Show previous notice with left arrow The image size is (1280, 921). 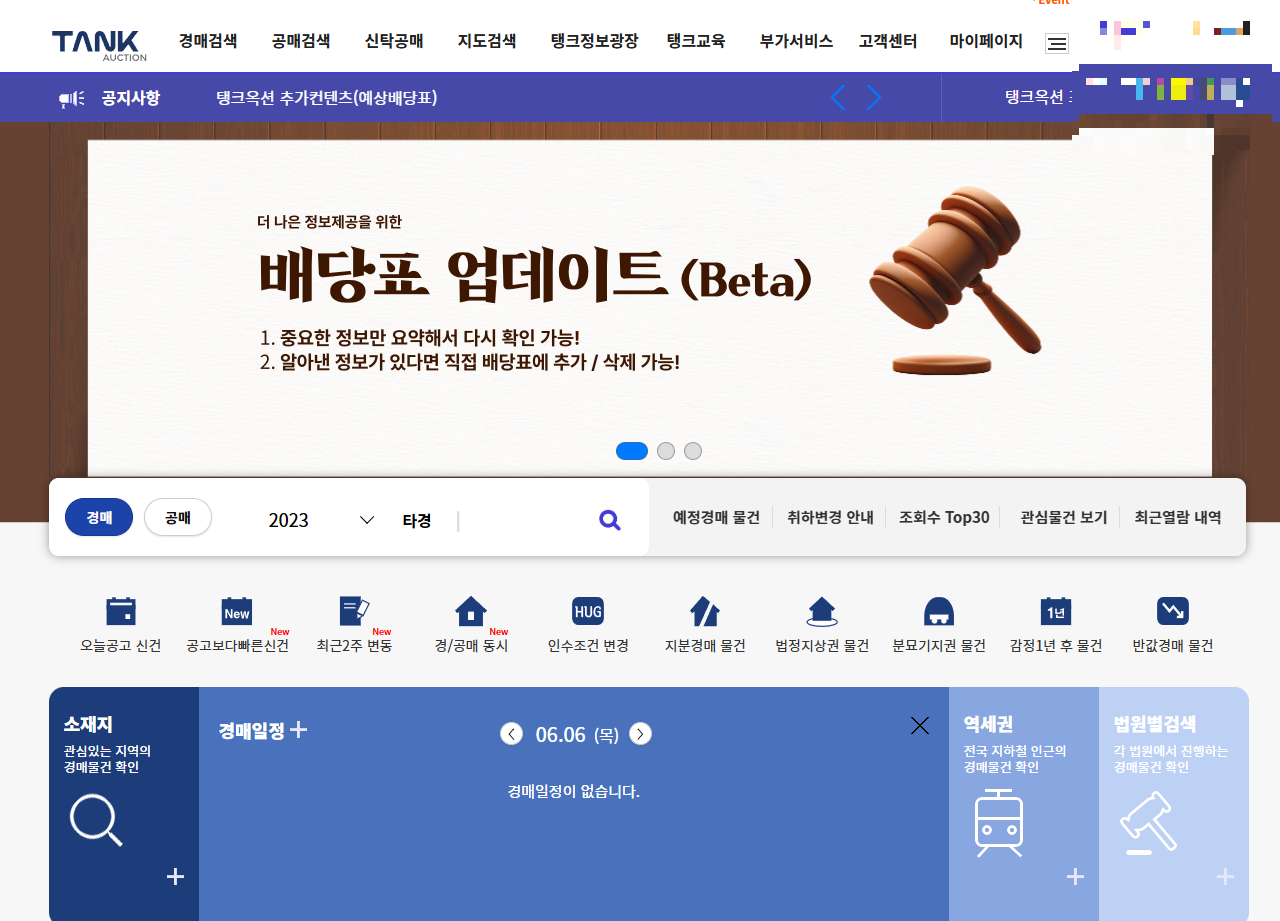[x=838, y=98]
